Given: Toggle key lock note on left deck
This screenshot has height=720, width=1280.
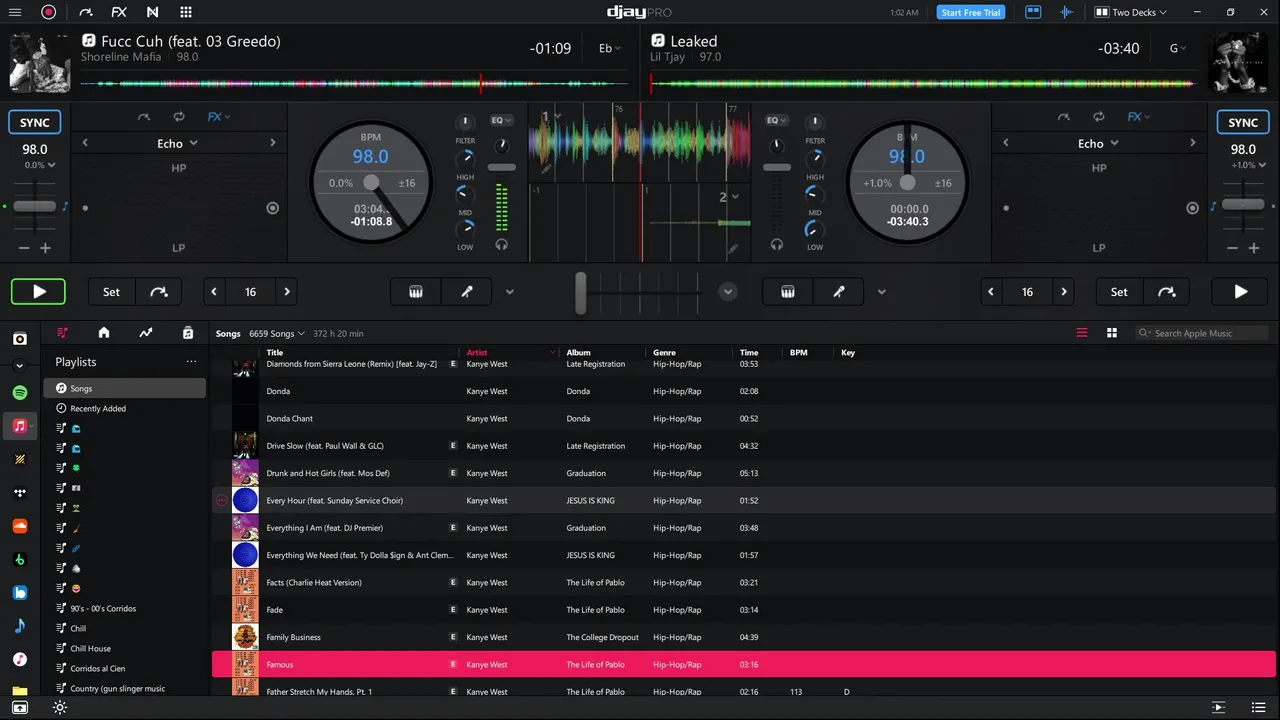Looking at the screenshot, I should (x=66, y=206).
